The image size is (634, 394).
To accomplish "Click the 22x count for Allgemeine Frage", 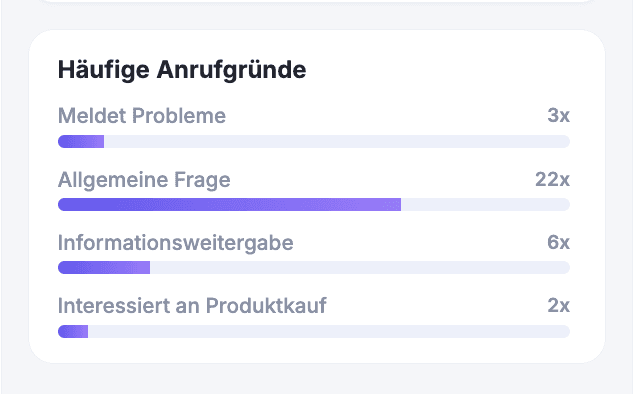I will click(x=552, y=179).
